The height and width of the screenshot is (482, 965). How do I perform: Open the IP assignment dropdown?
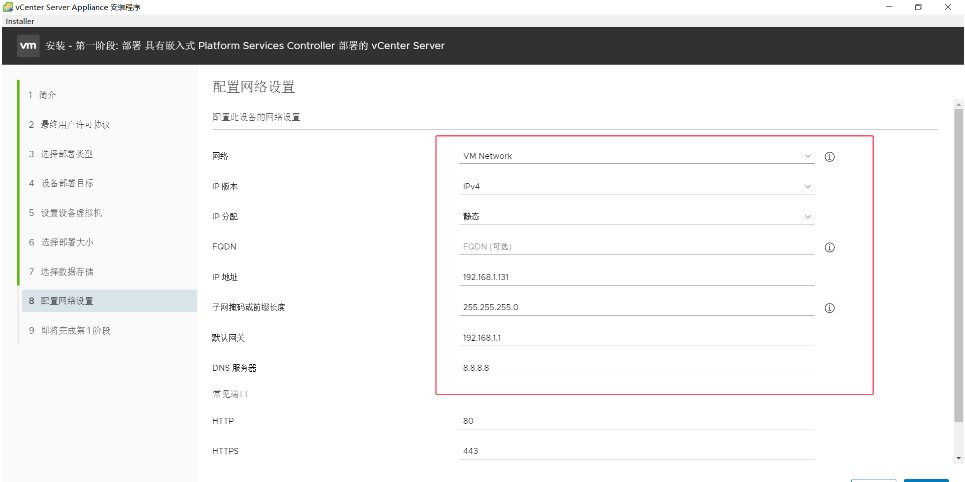636,217
